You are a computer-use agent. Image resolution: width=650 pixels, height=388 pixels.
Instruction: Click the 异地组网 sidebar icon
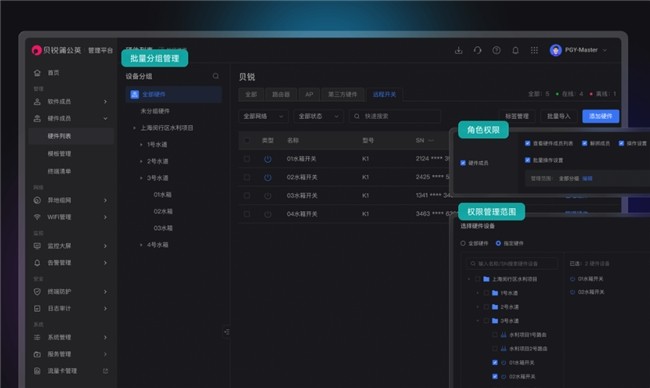point(37,200)
